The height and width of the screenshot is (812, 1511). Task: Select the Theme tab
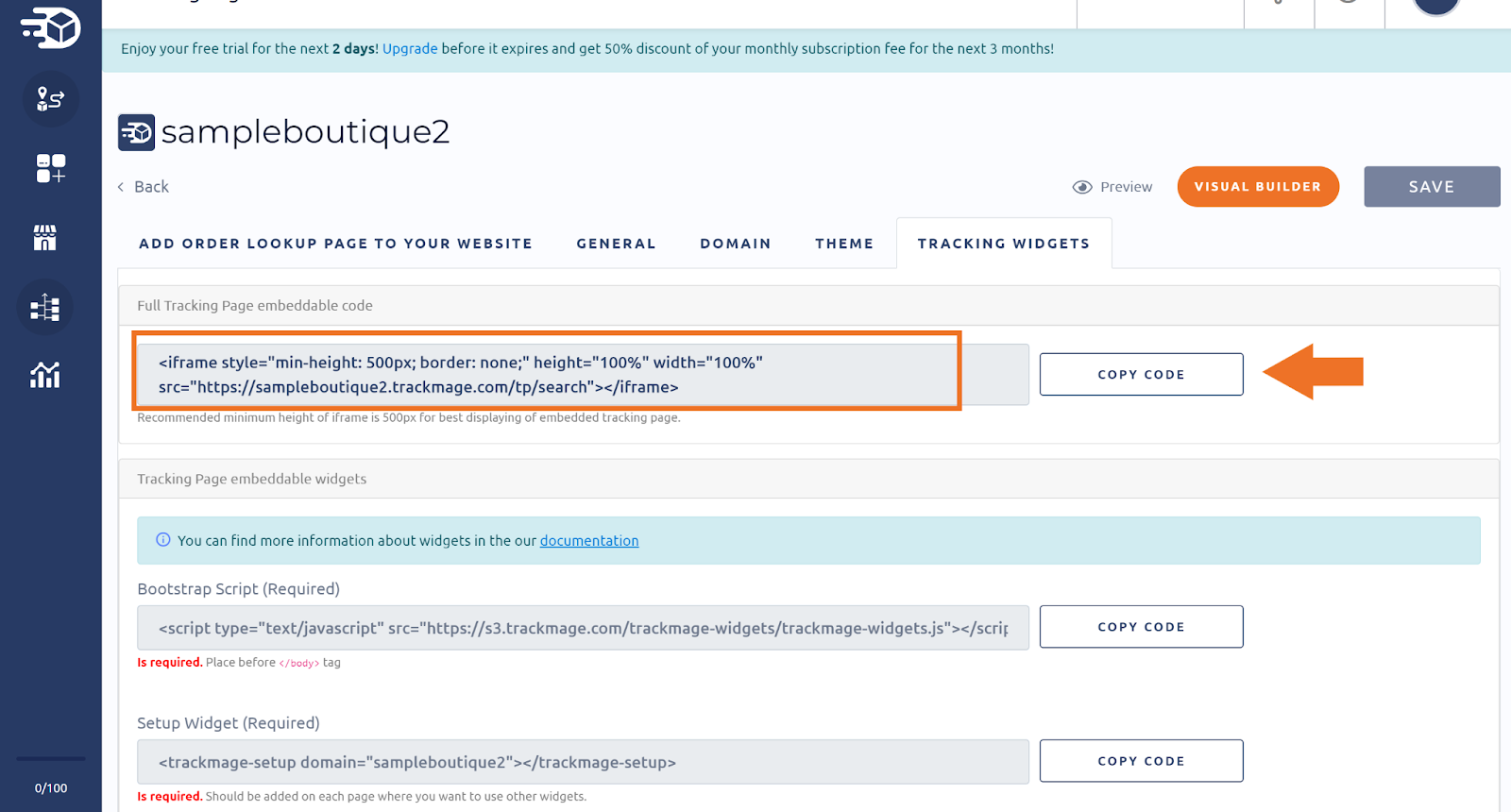point(844,244)
